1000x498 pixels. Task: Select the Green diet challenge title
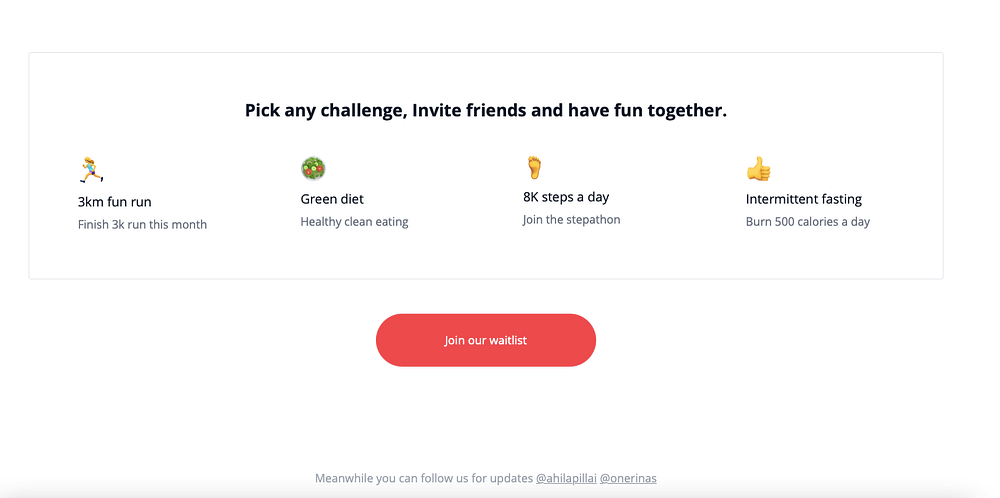(332, 199)
